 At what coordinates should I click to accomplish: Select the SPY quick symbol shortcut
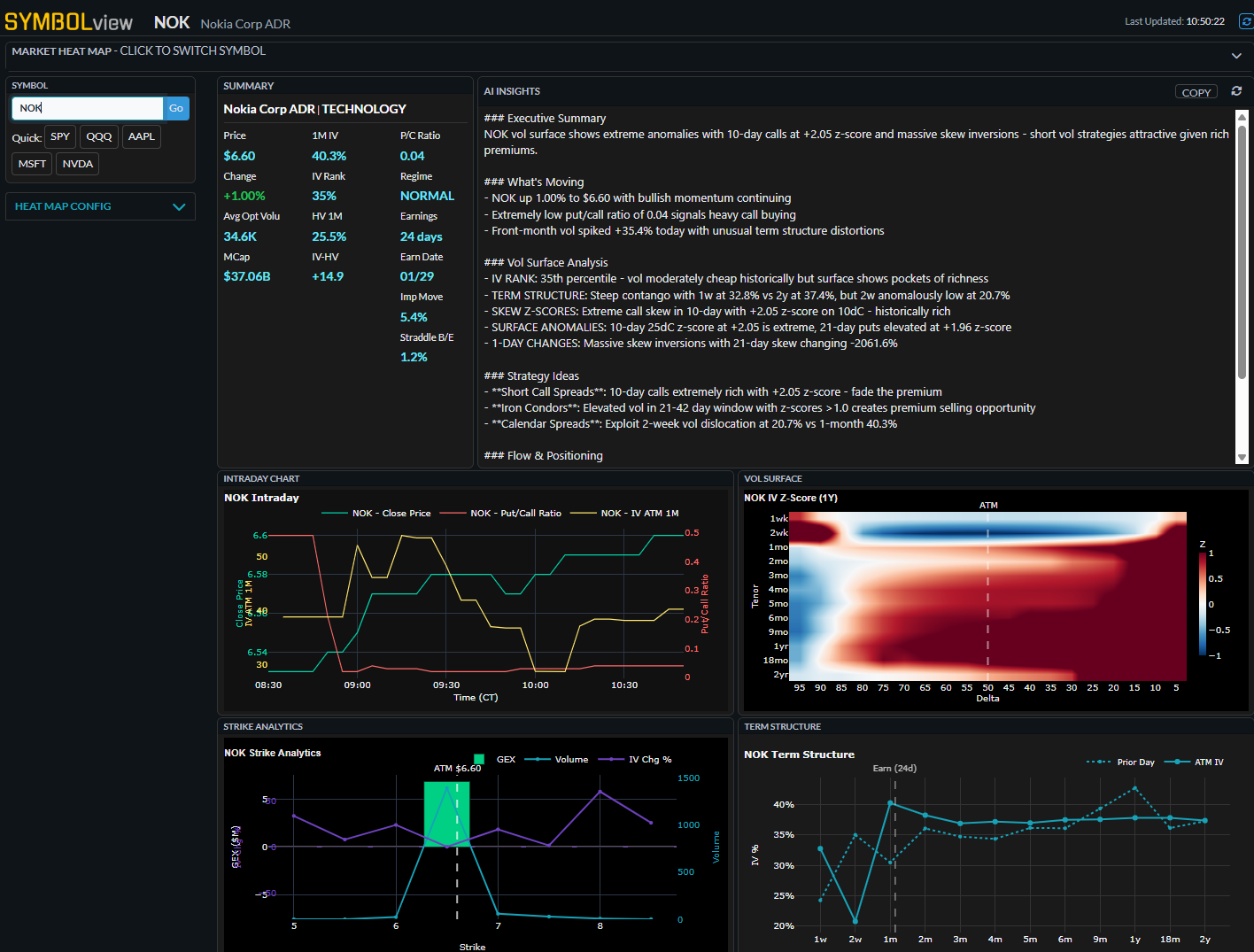click(59, 136)
